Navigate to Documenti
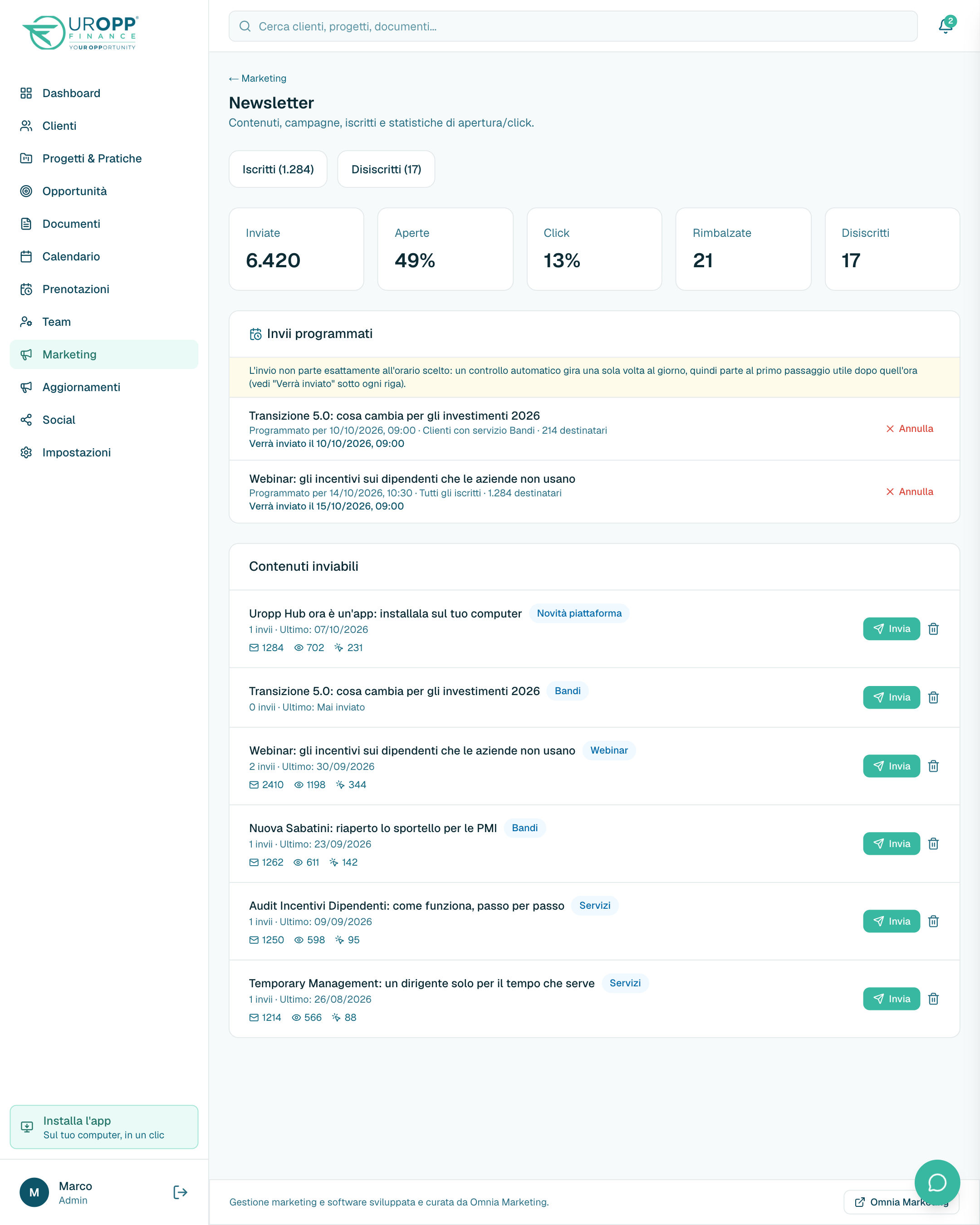This screenshot has height=1225, width=980. [x=104, y=224]
